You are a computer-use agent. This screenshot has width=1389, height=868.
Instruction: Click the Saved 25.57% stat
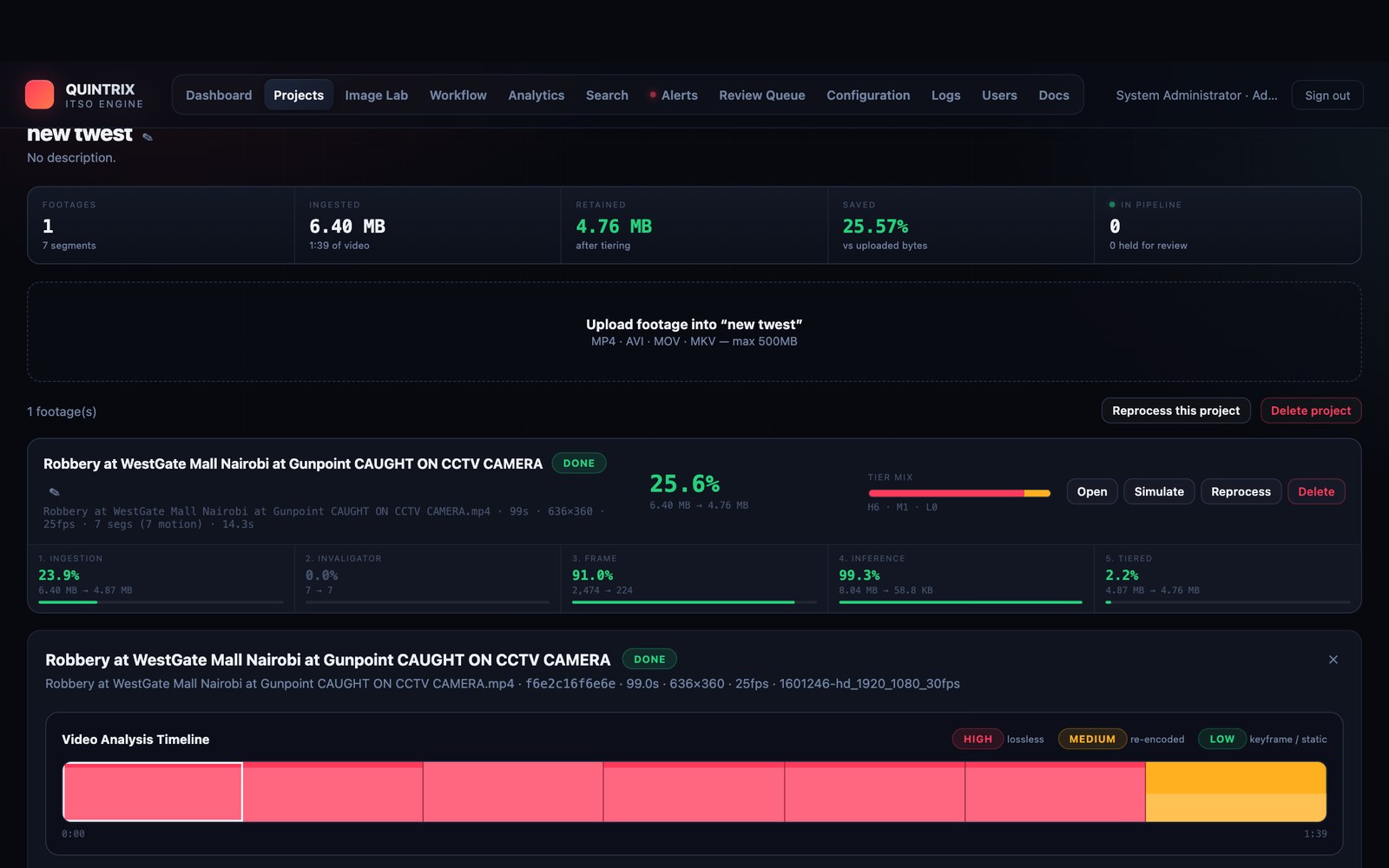(961, 226)
